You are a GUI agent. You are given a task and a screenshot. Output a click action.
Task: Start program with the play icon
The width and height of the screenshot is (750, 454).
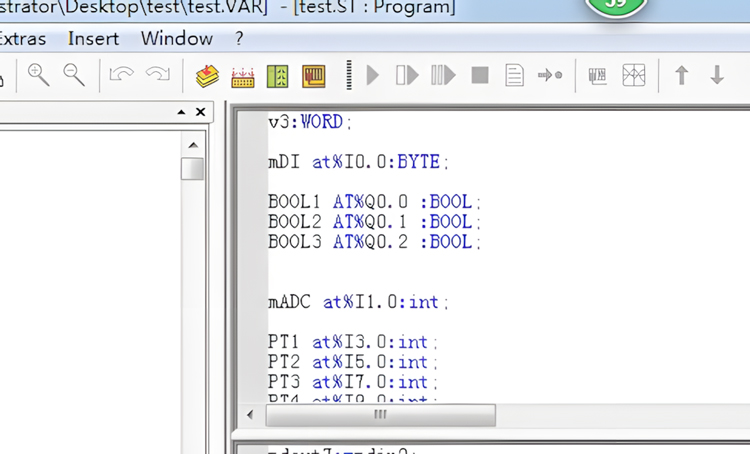pos(373,75)
